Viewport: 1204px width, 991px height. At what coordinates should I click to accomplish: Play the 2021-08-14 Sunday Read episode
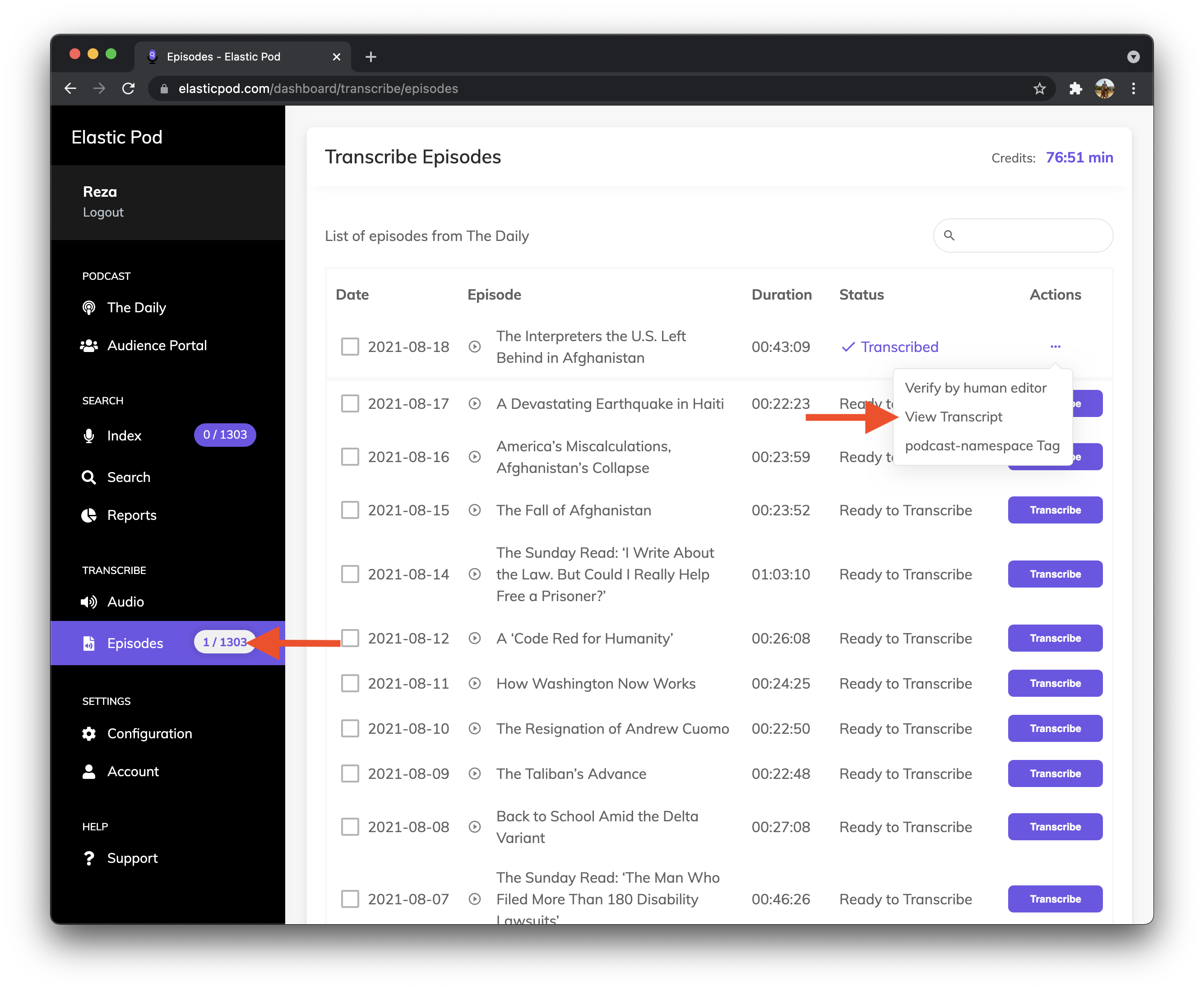click(474, 574)
